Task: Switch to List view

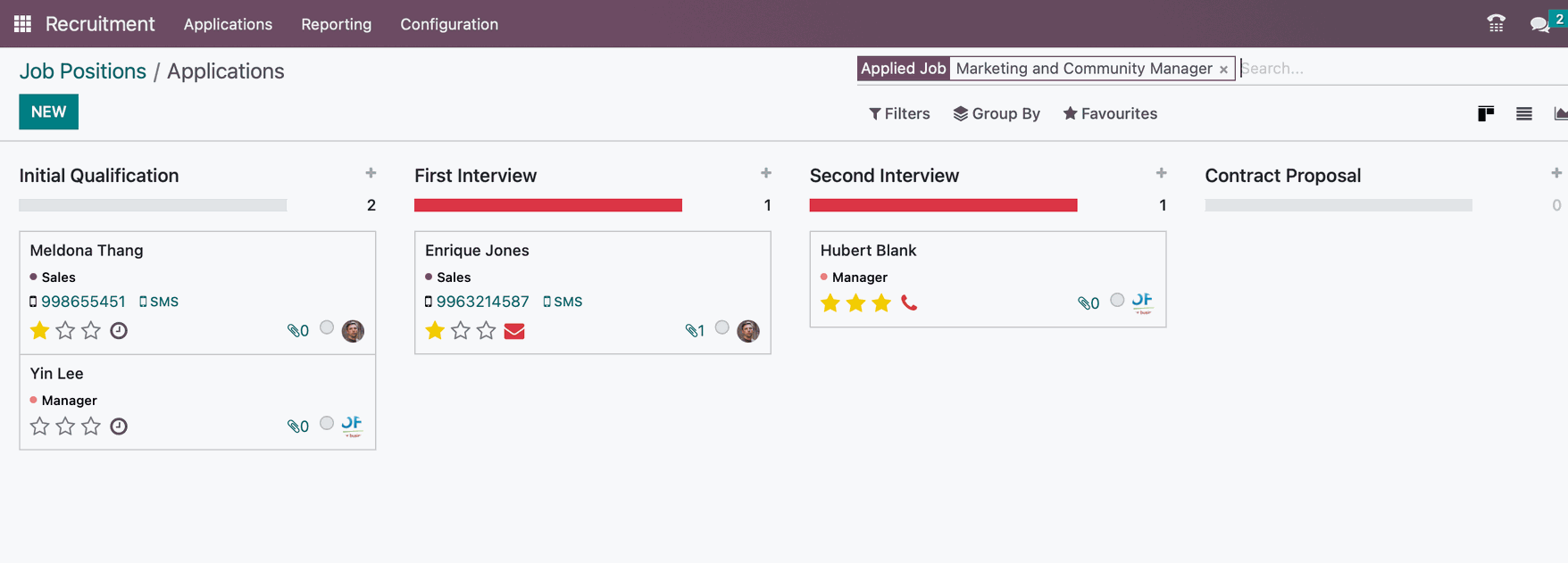Action: click(x=1524, y=113)
